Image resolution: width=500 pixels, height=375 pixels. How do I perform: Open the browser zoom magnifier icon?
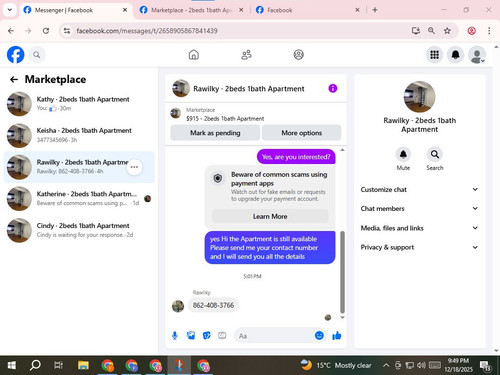point(431,31)
